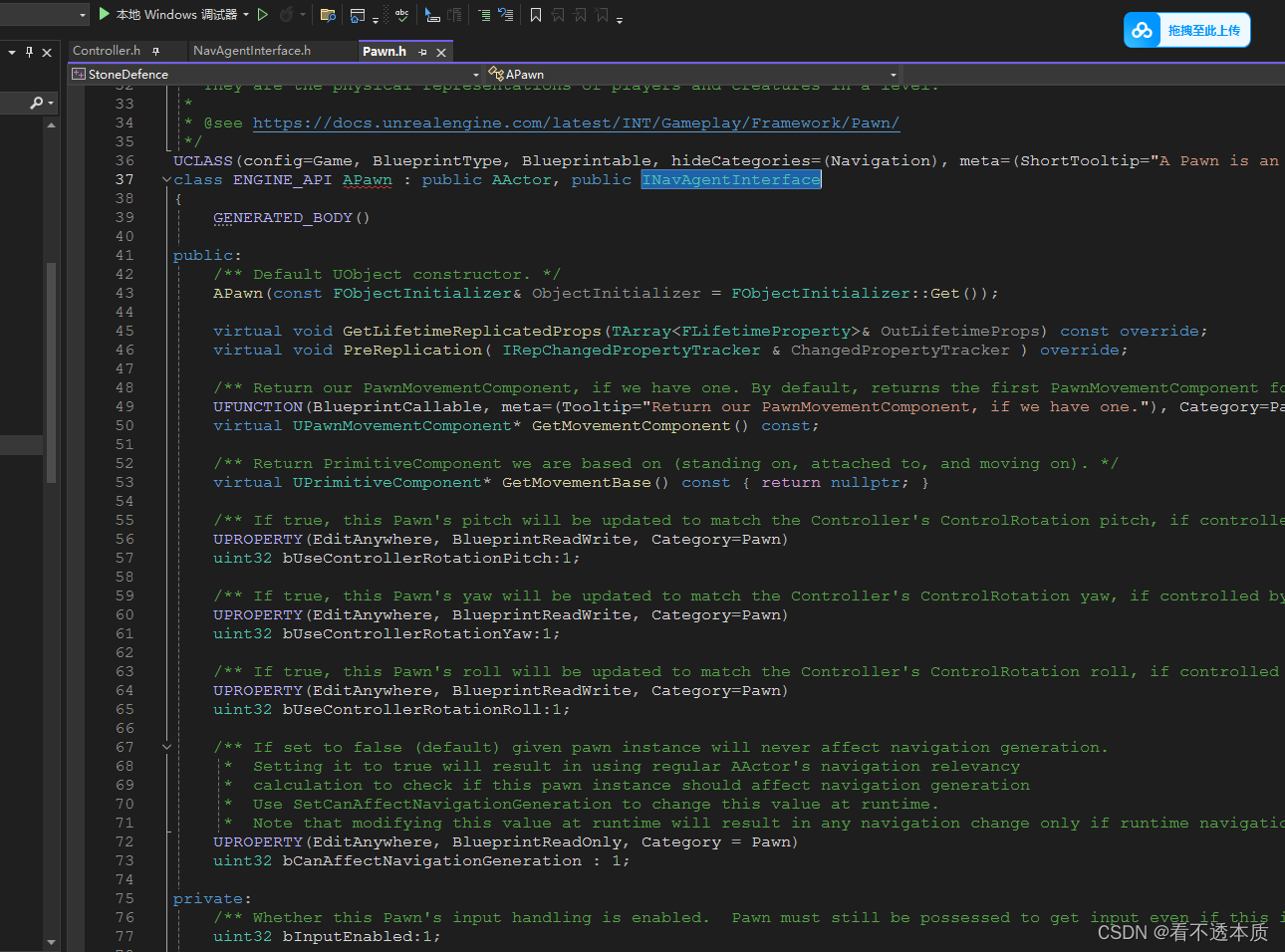Select the Pawn.h tab

[x=385, y=51]
